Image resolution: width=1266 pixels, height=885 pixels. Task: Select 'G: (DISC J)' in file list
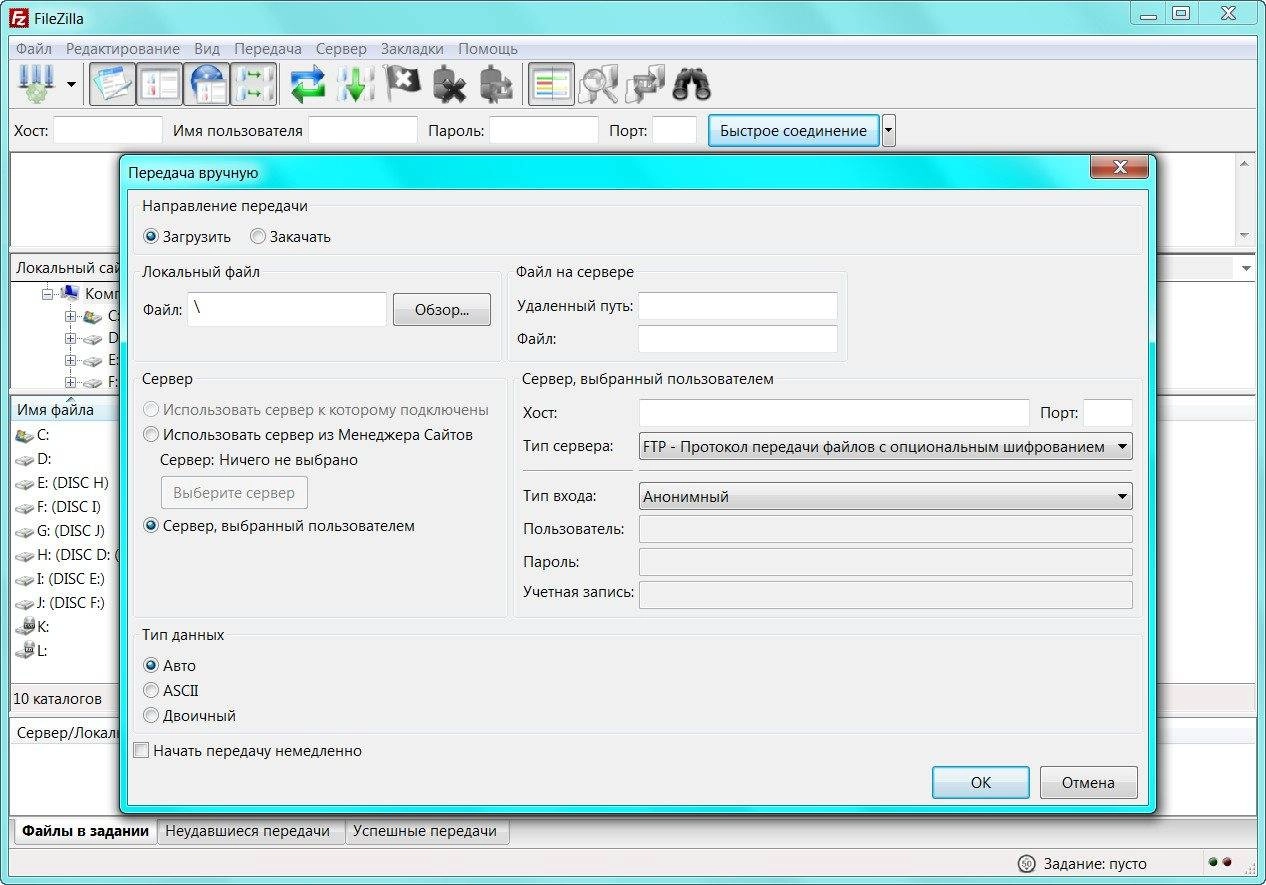[x=60, y=531]
